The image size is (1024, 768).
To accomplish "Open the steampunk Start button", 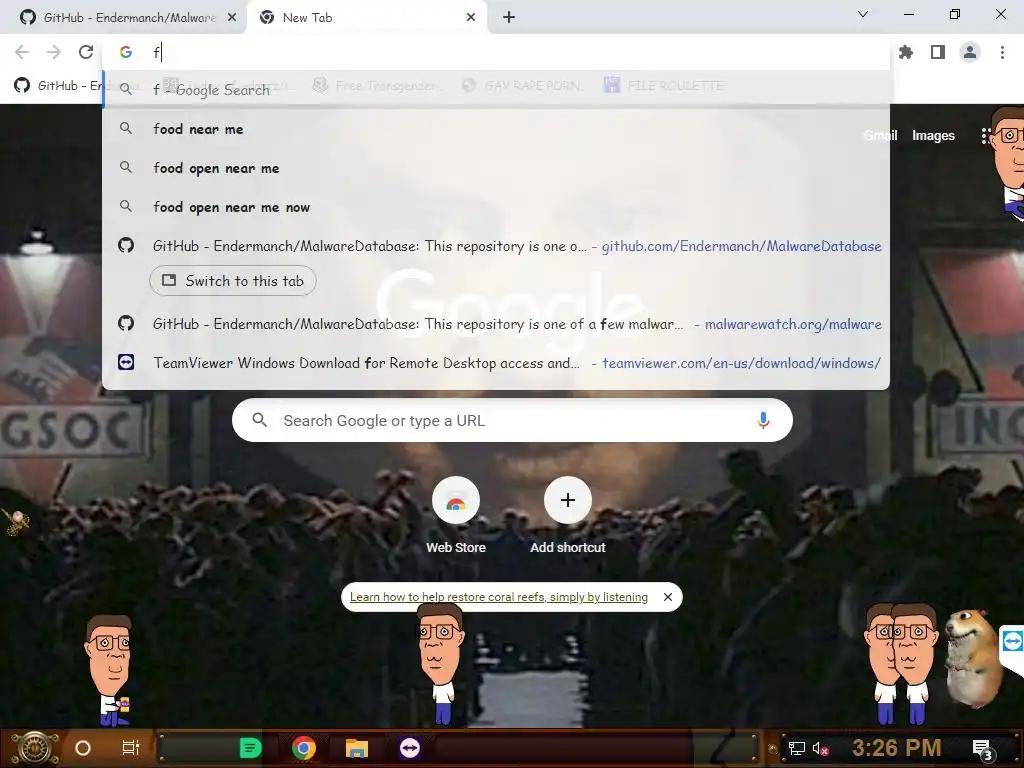I will (36, 748).
